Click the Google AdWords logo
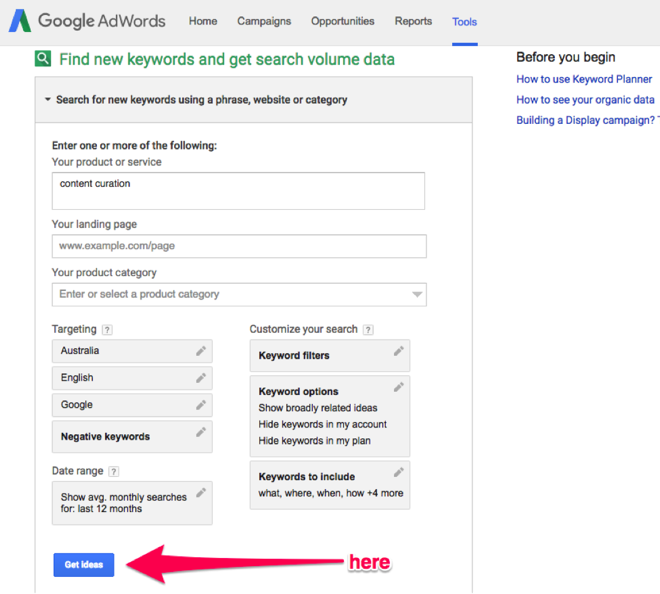The width and height of the screenshot is (660, 594). pyautogui.click(x=87, y=21)
